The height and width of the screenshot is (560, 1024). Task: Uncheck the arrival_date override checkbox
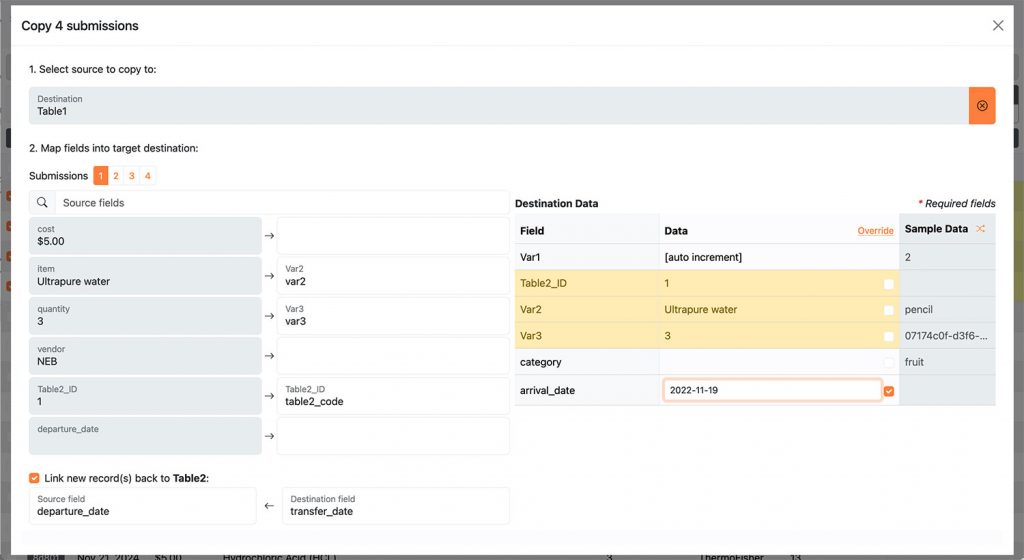[x=888, y=391]
